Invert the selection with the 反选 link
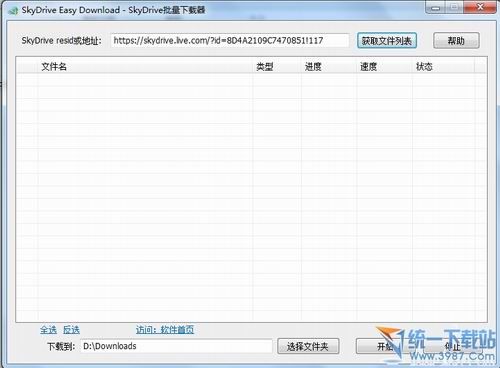Viewport: 500px width, 368px height. click(71, 330)
